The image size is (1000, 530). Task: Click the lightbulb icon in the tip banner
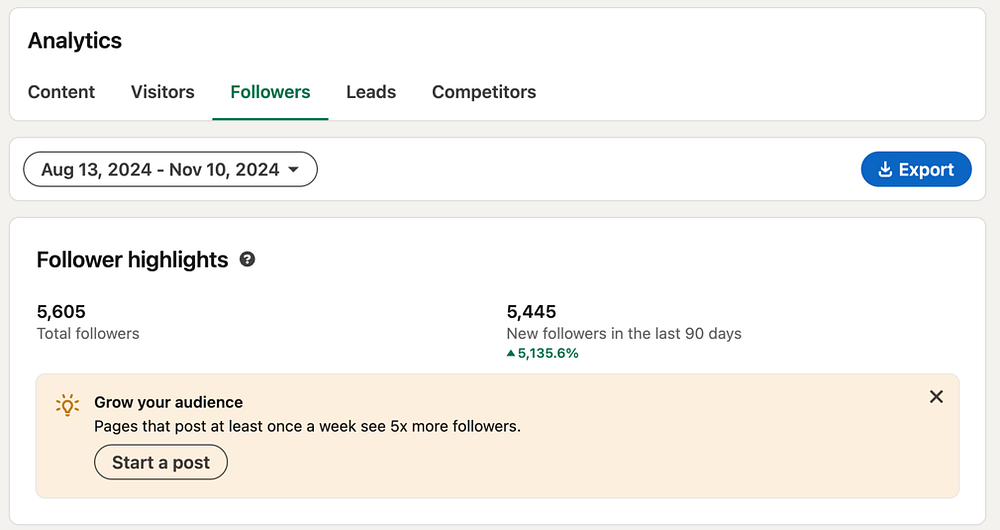67,404
